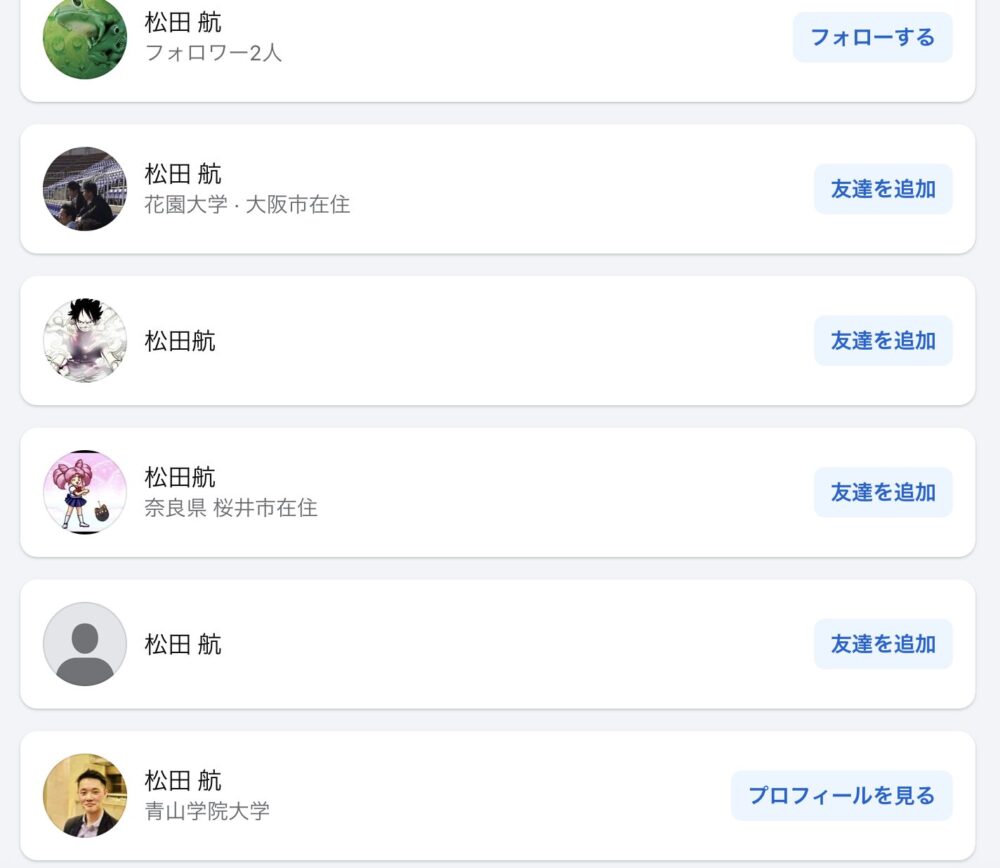
Task: Open the green frog profile picture
Action: point(85,37)
